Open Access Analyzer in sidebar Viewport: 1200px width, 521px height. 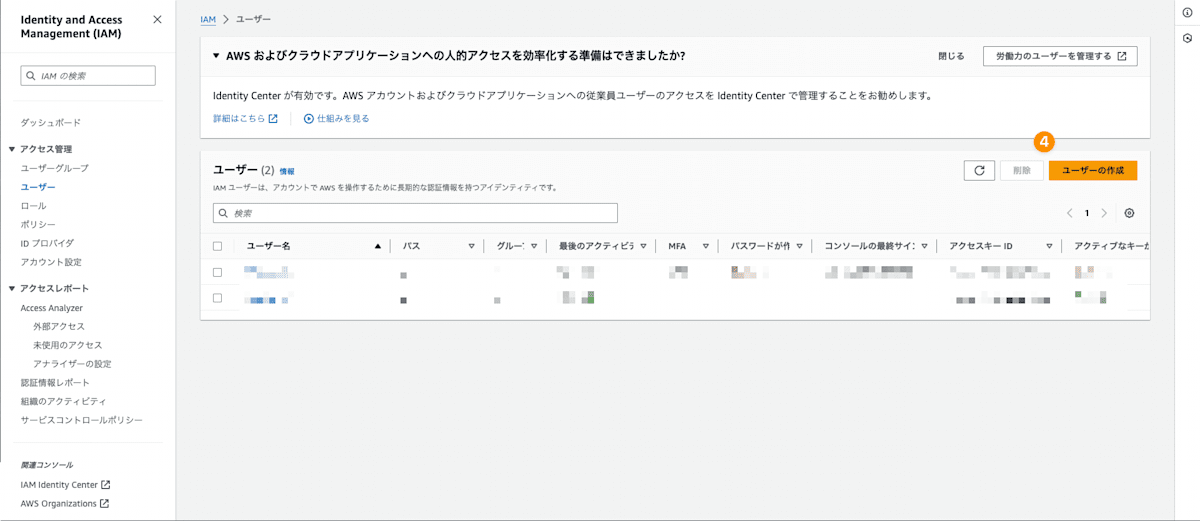point(52,308)
